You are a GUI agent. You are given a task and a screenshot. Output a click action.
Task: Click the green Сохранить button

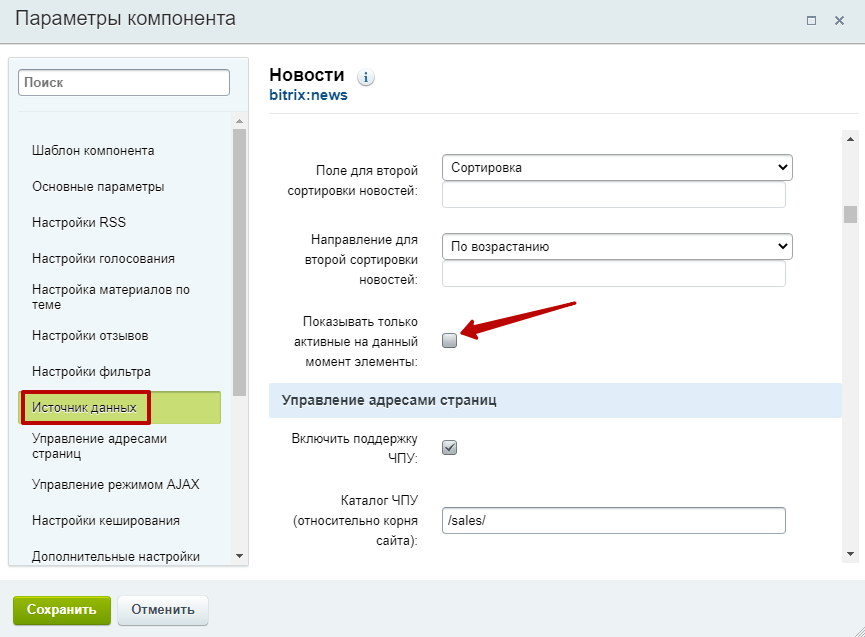coord(62,610)
